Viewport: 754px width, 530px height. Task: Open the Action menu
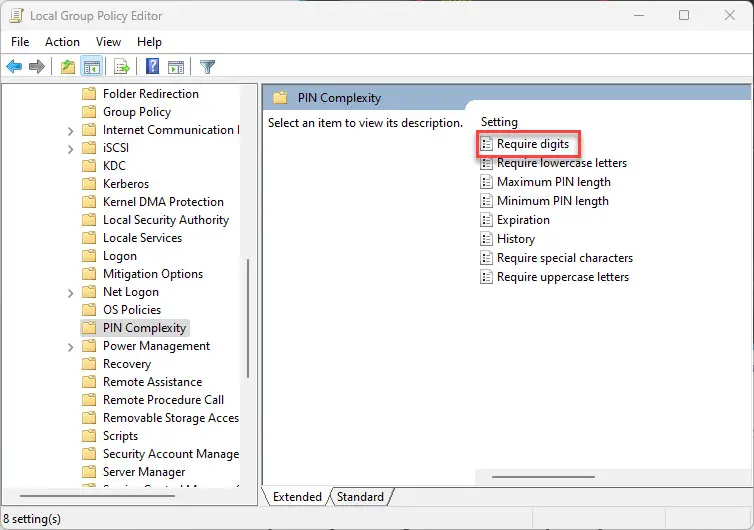coord(63,42)
